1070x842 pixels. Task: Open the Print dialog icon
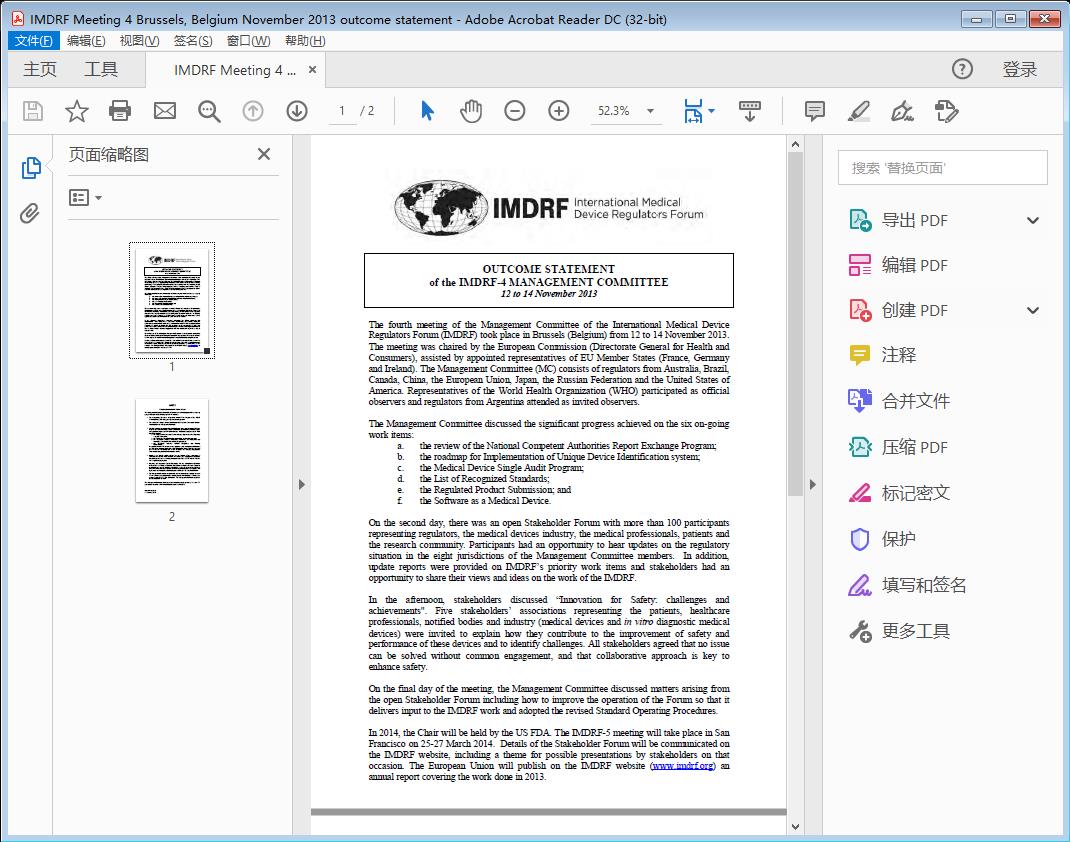coord(120,111)
